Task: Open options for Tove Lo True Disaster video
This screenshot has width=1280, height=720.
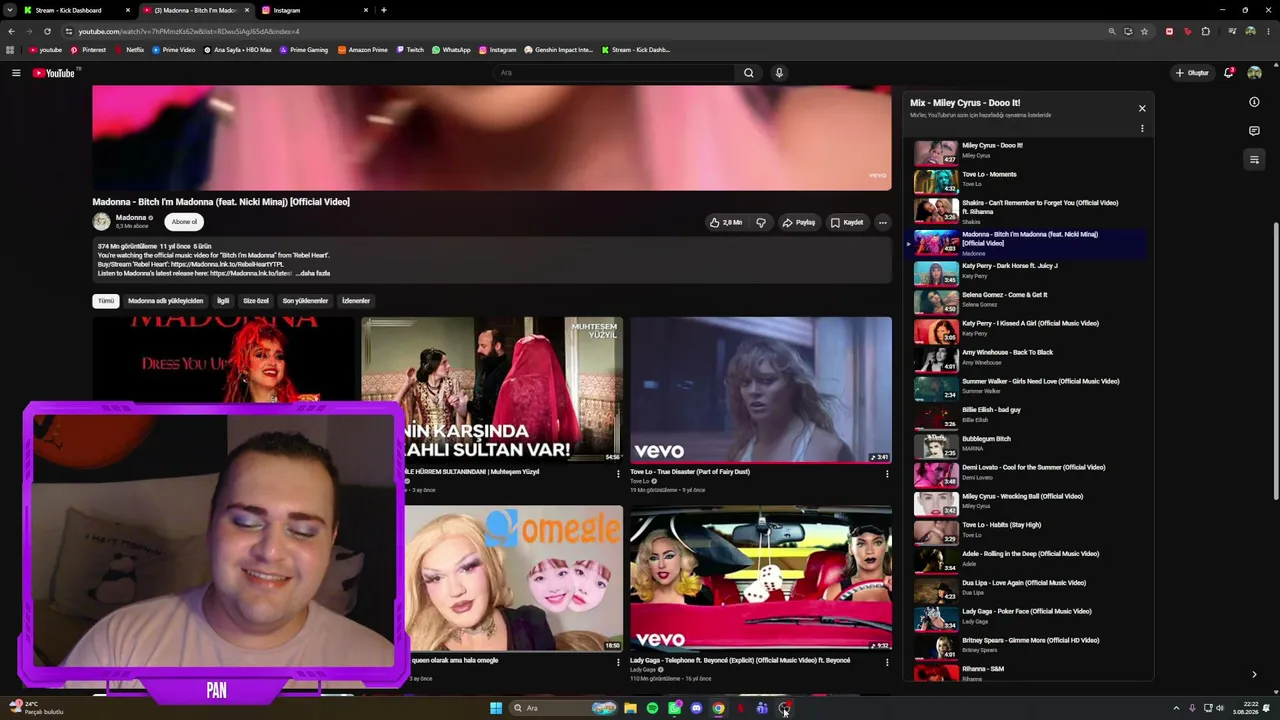Action: pyautogui.click(x=887, y=474)
